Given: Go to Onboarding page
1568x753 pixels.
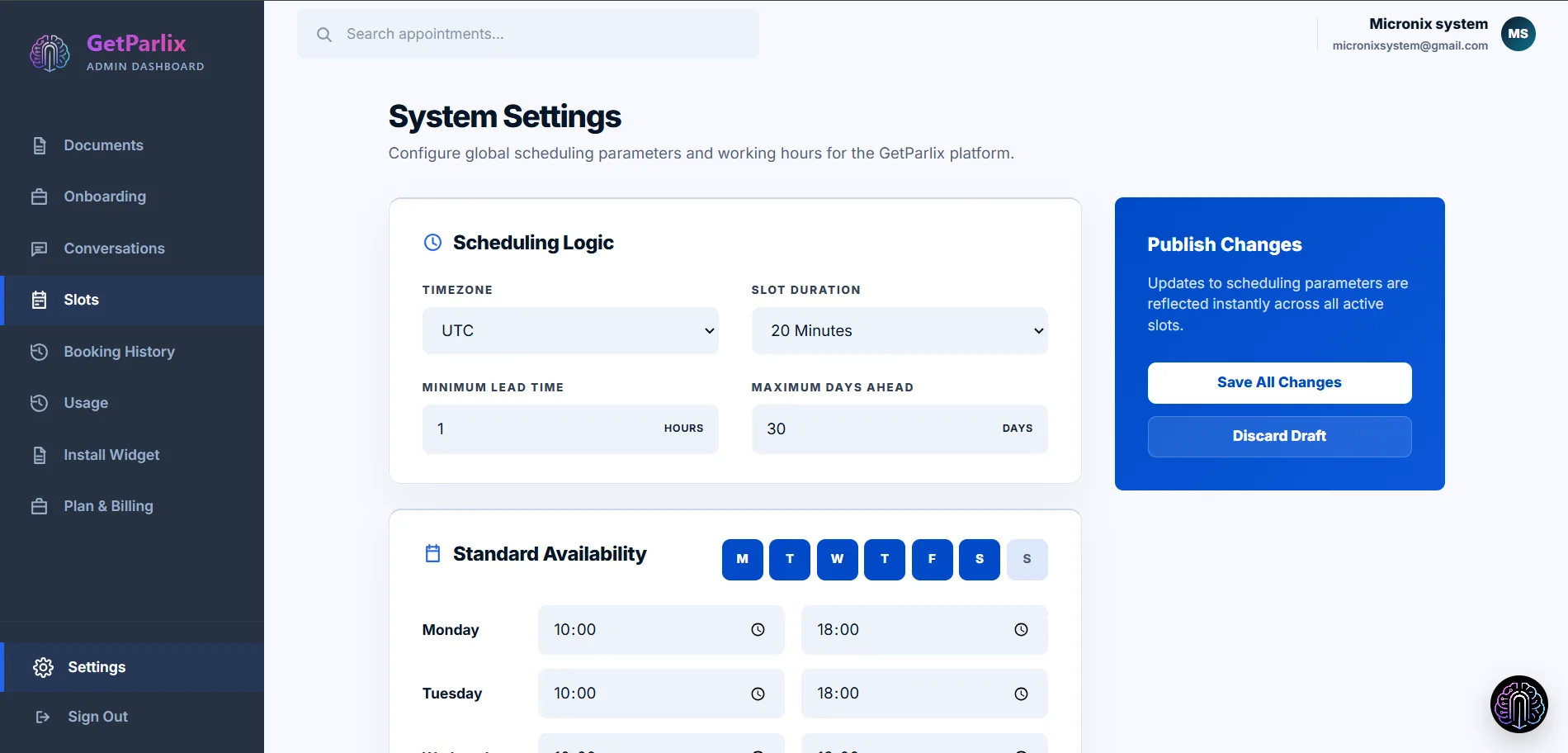Looking at the screenshot, I should click(x=132, y=197).
